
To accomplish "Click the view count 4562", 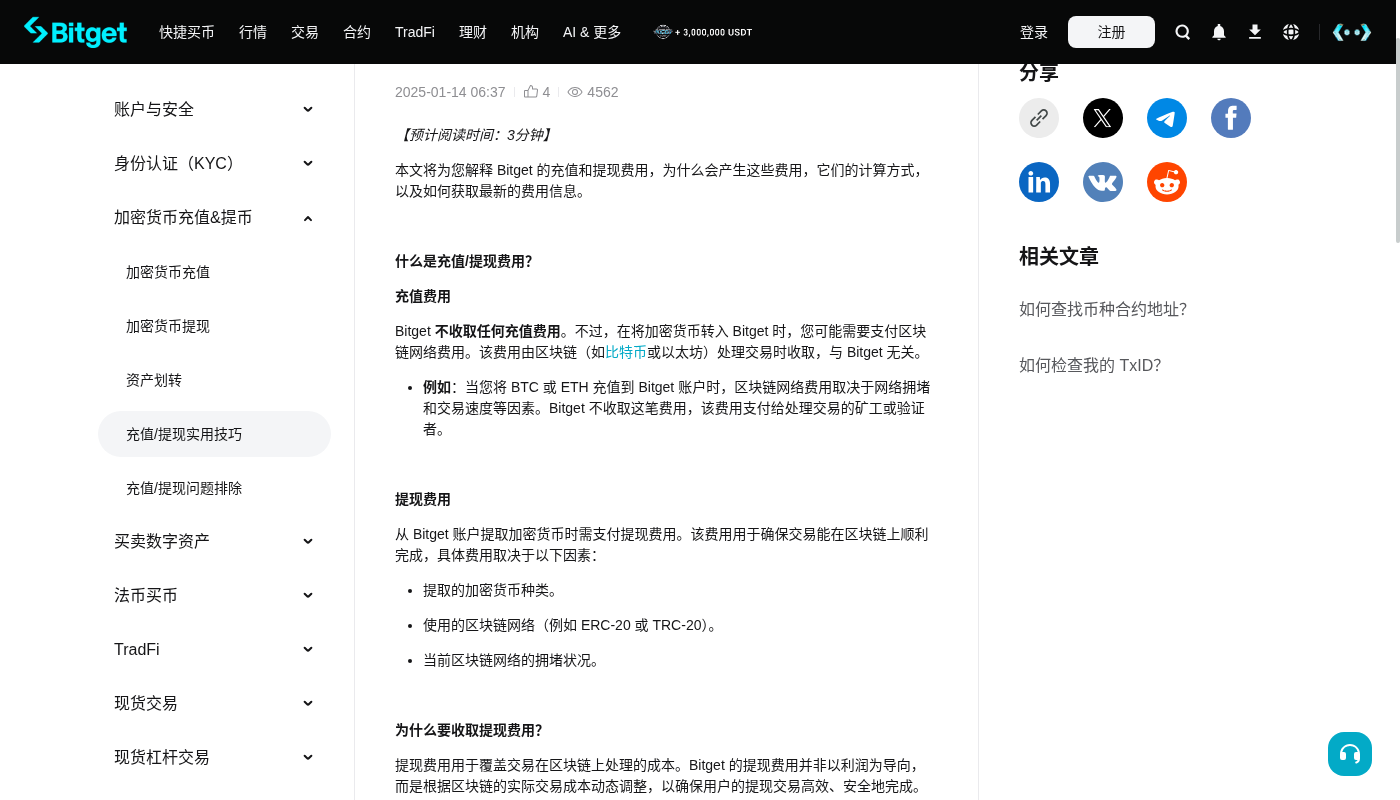I will pos(603,92).
